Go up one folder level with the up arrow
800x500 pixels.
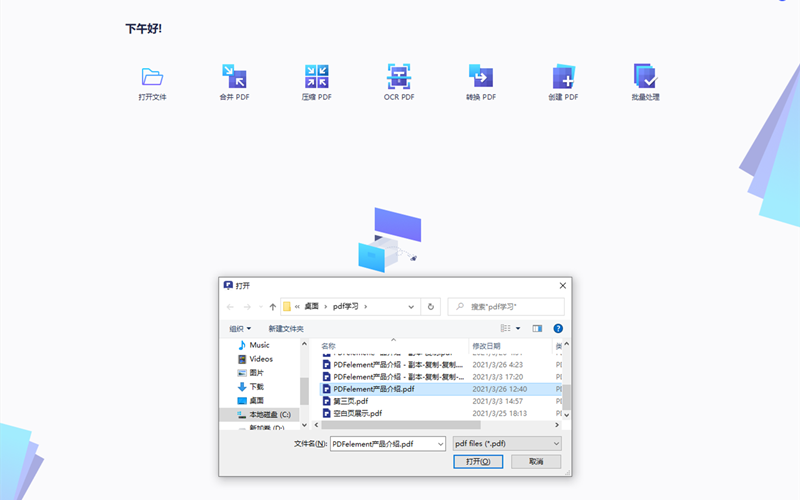click(272, 307)
